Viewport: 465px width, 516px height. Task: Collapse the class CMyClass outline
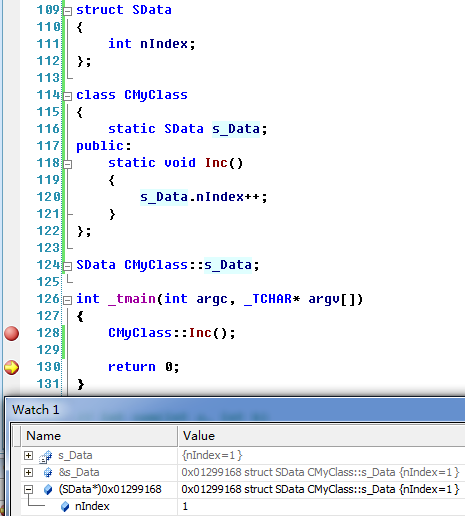67,97
